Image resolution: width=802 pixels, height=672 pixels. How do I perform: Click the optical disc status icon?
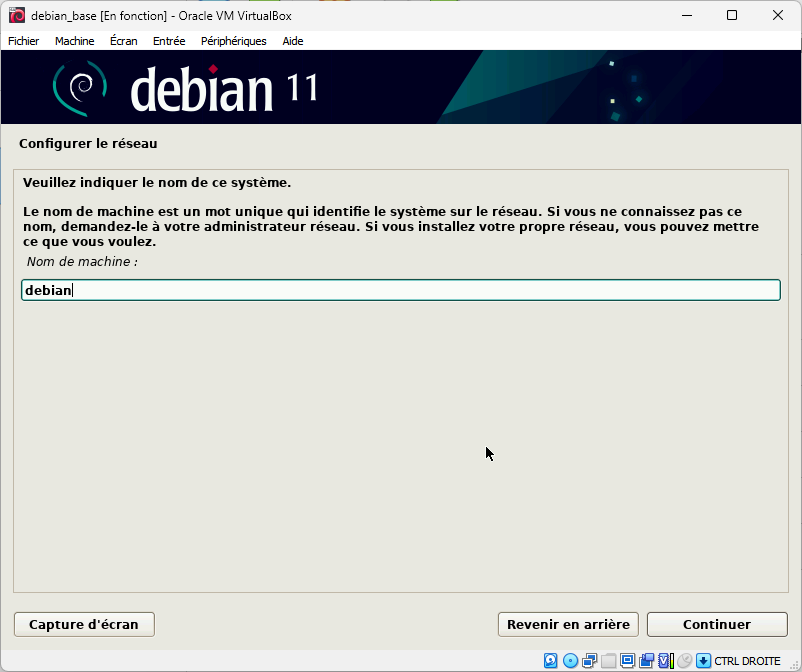click(x=570, y=661)
